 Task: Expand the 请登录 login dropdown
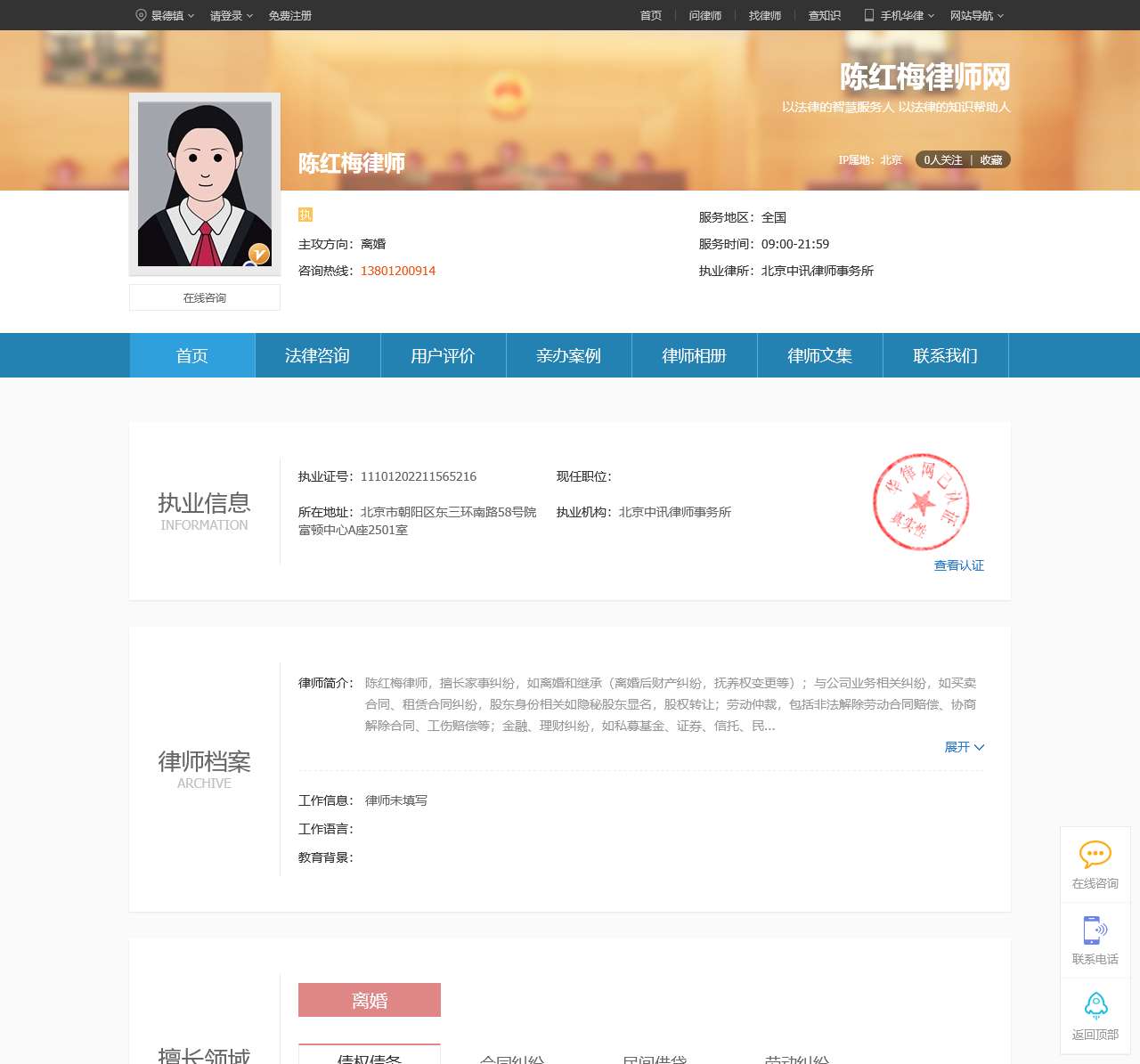coord(231,15)
